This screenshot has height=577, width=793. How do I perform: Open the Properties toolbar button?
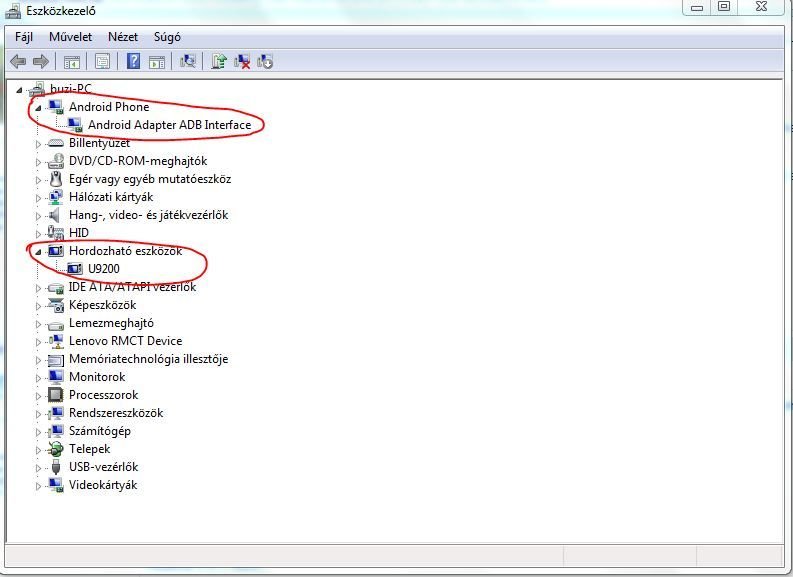coord(102,62)
